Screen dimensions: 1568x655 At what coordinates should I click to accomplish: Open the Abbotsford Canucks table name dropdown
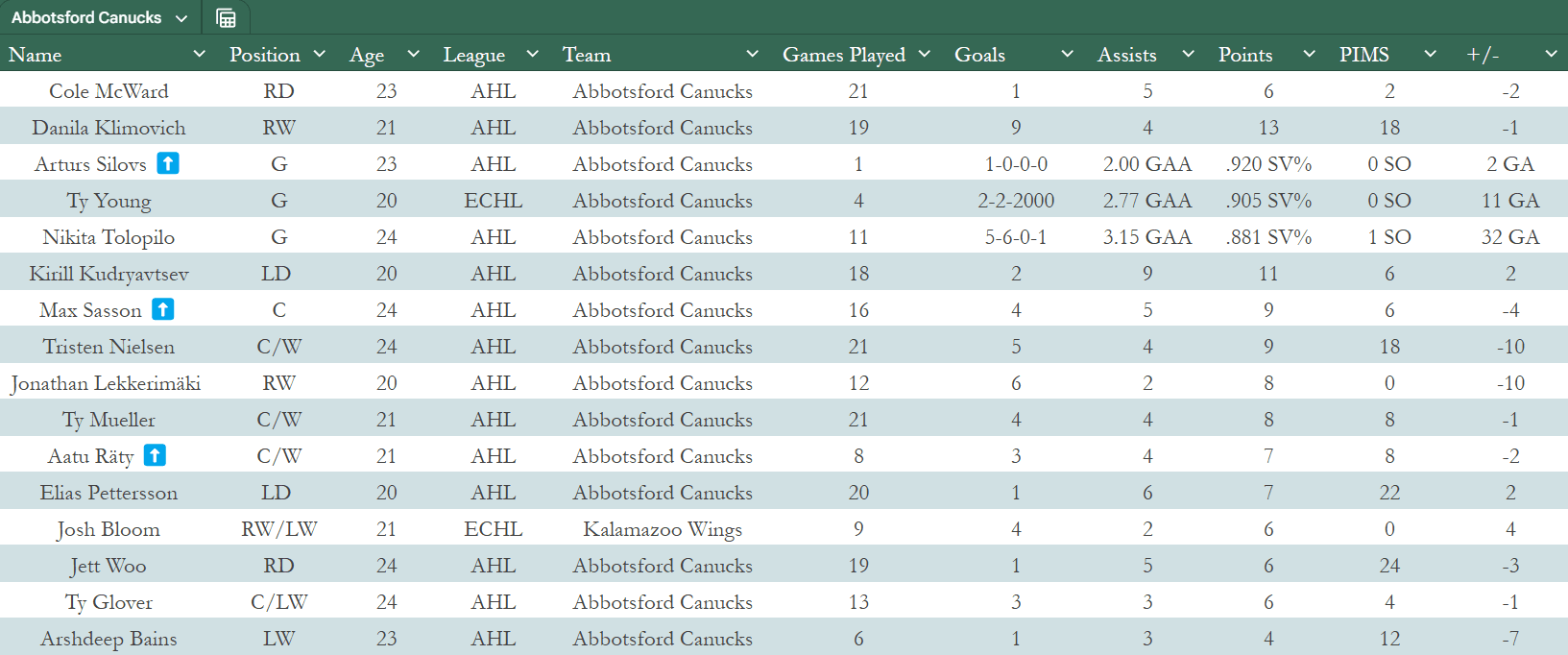(181, 18)
